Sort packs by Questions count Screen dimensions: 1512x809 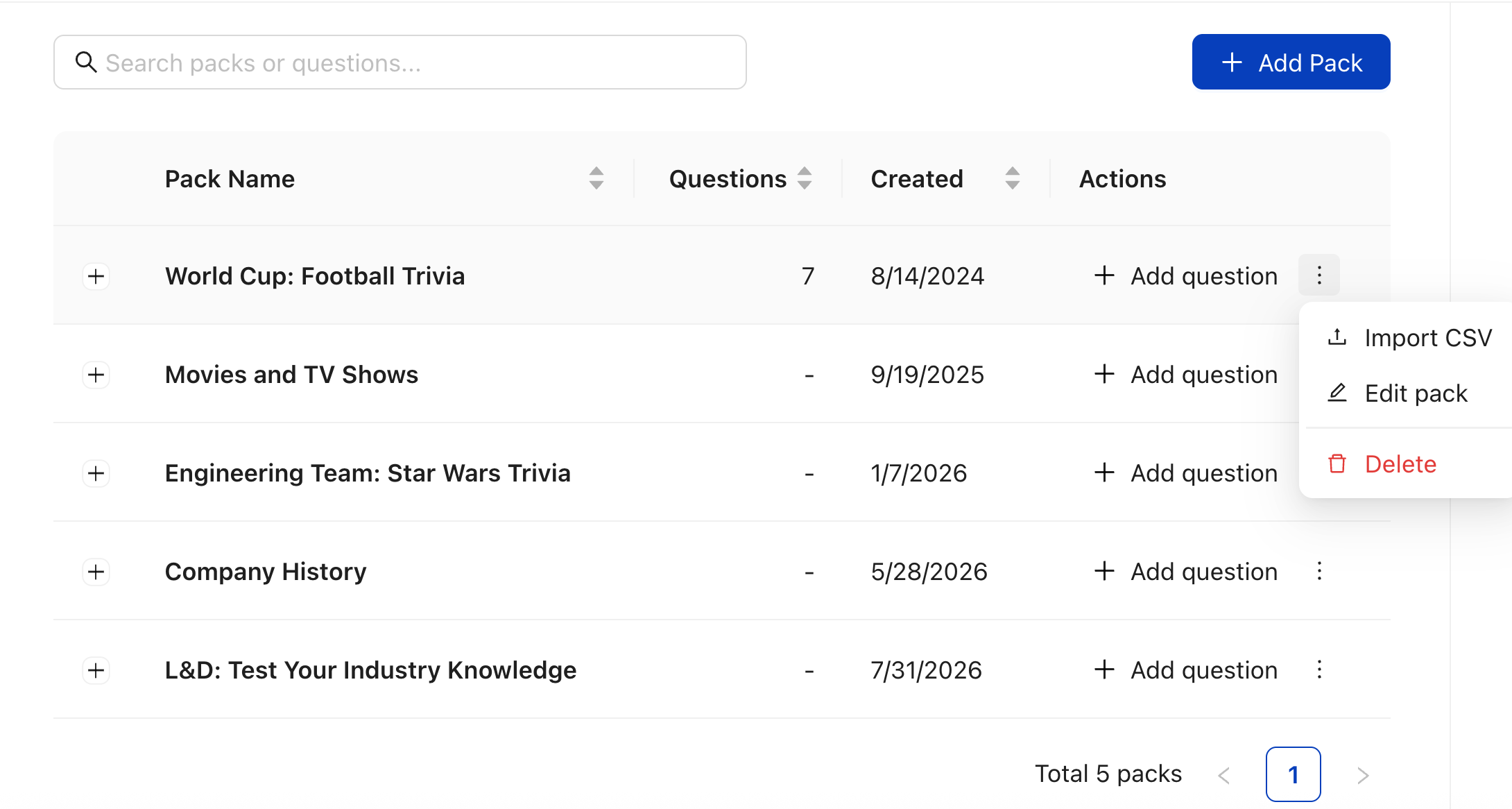point(805,178)
